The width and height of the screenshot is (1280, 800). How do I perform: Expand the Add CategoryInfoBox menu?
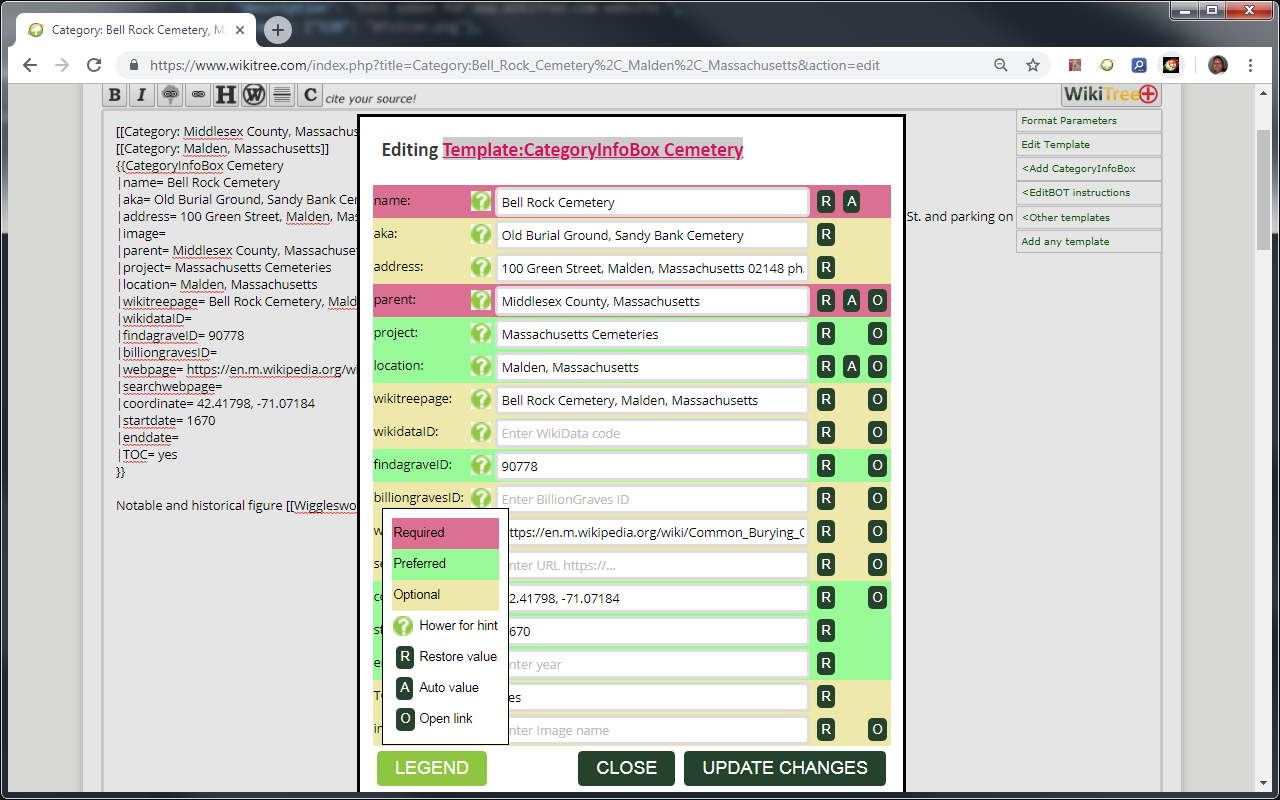click(x=1088, y=169)
